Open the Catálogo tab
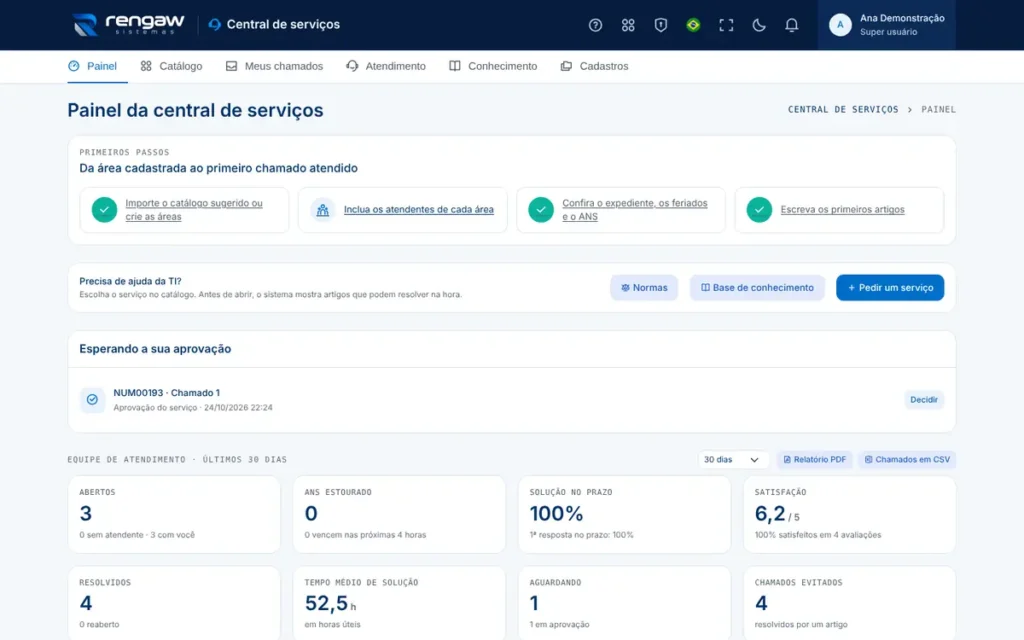The width and height of the screenshot is (1024, 640). coord(171,66)
